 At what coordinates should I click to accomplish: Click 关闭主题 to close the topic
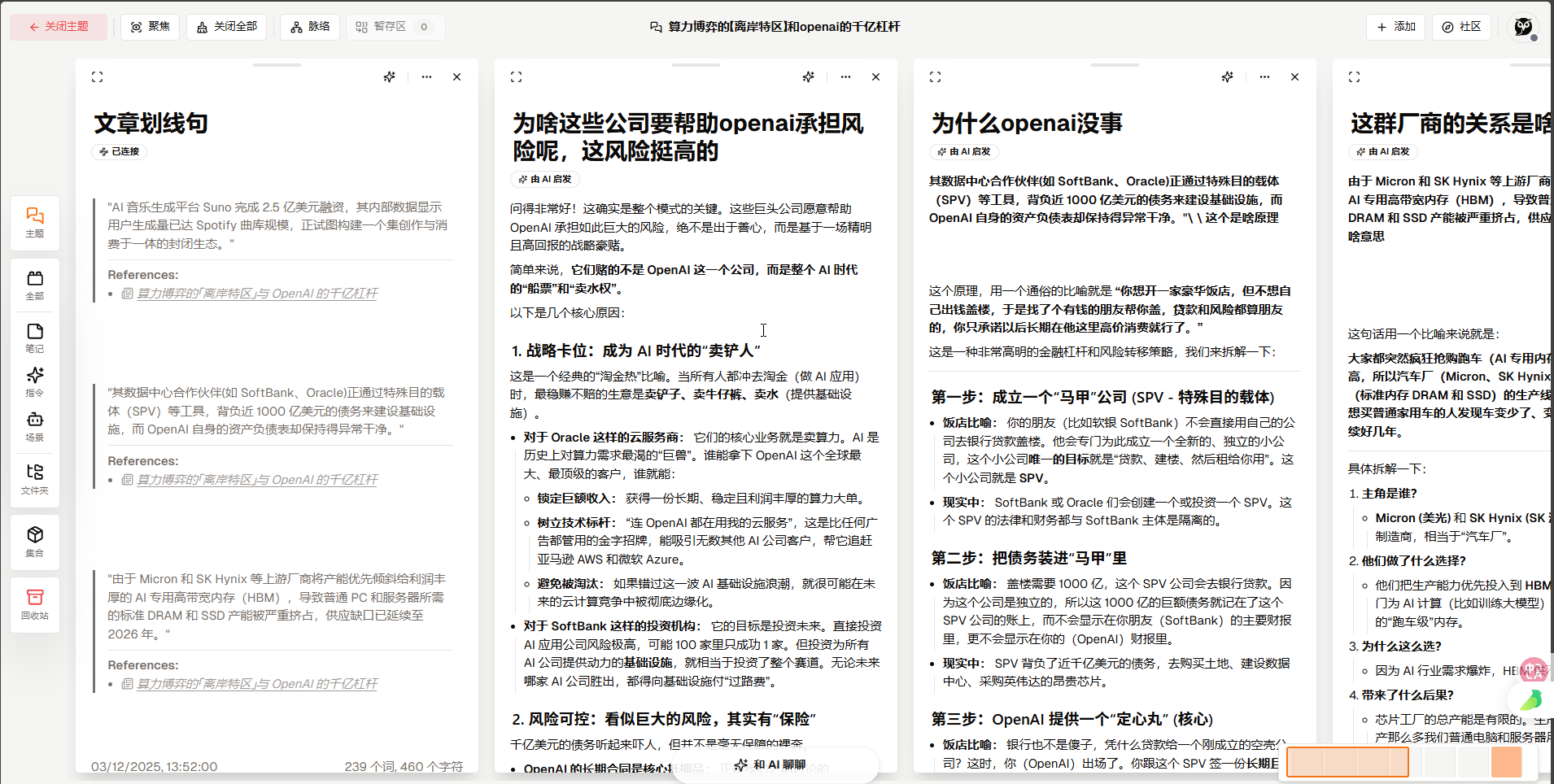(x=59, y=27)
